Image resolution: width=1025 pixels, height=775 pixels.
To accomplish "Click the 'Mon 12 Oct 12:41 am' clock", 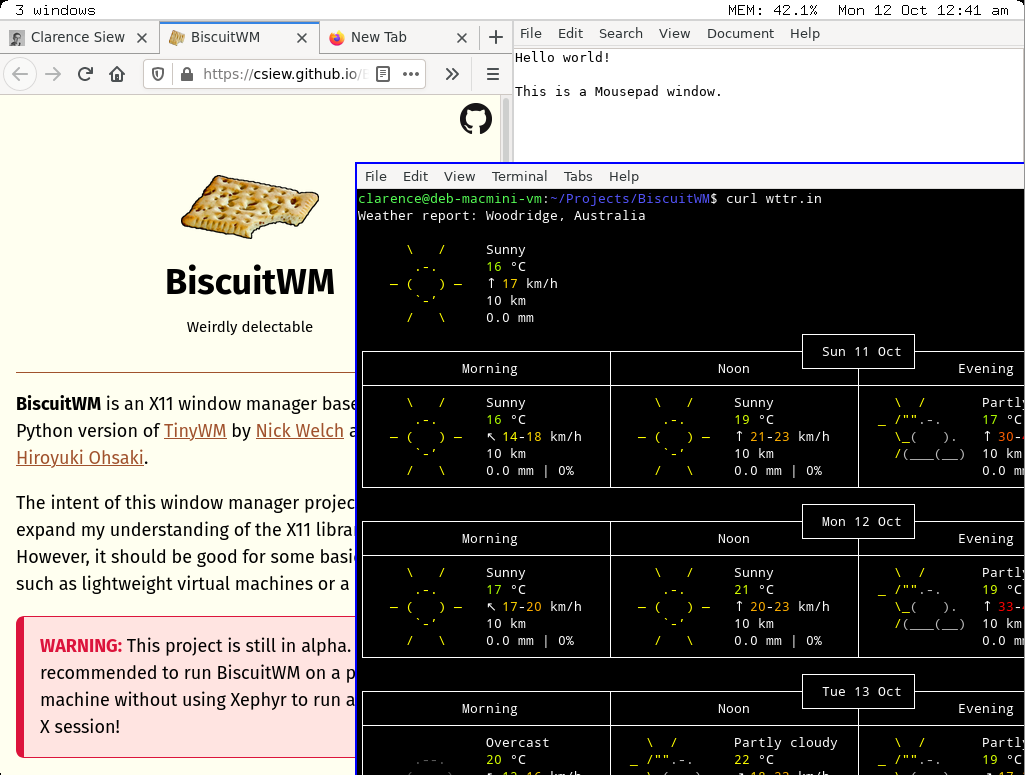I will click(x=923, y=10).
